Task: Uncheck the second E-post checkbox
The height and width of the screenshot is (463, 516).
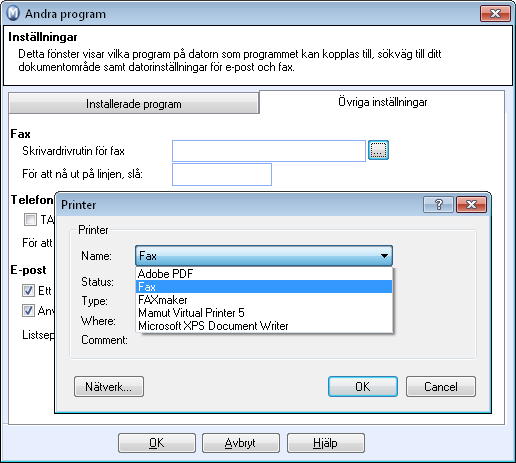Action: tap(28, 310)
